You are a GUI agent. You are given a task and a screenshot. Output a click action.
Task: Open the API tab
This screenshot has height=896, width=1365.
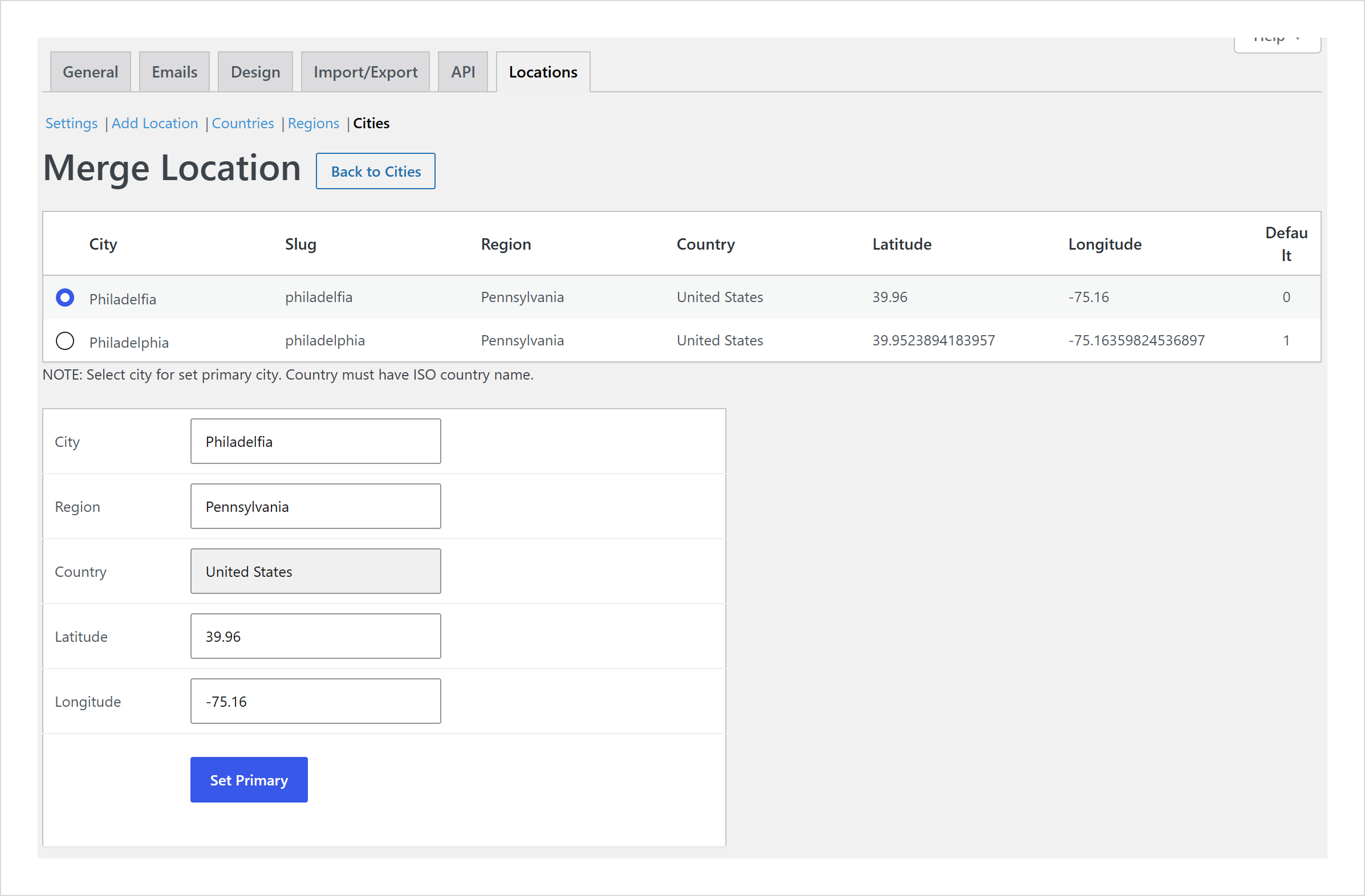[x=463, y=72]
